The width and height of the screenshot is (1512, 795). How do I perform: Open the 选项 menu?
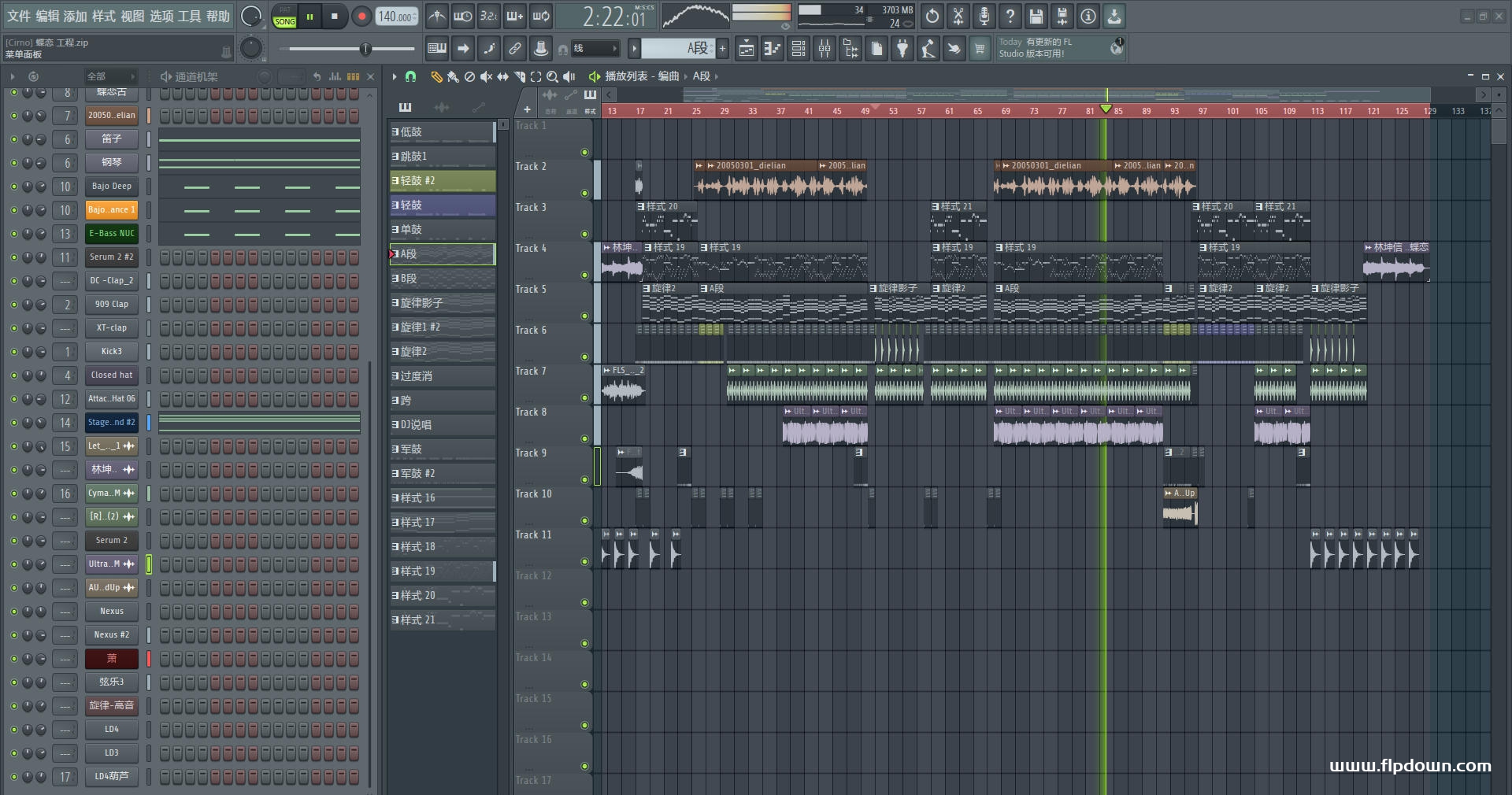click(x=161, y=16)
